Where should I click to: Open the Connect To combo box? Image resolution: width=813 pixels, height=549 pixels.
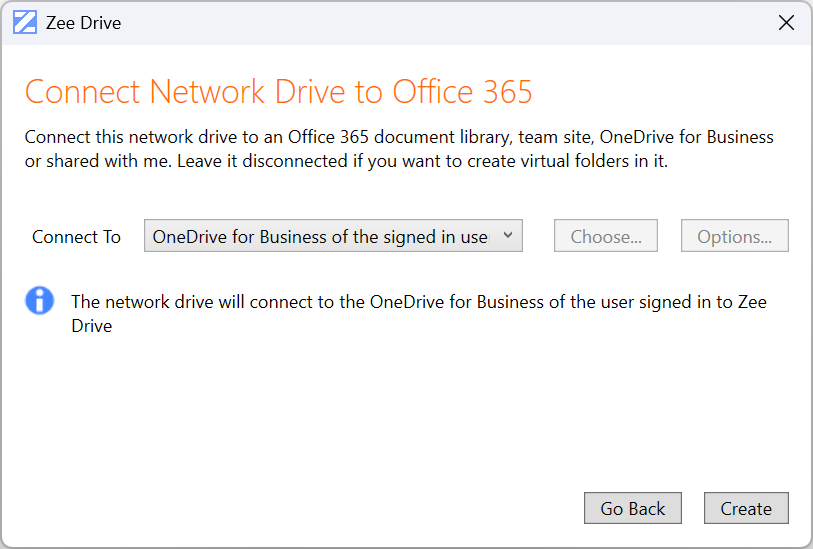[x=333, y=237]
